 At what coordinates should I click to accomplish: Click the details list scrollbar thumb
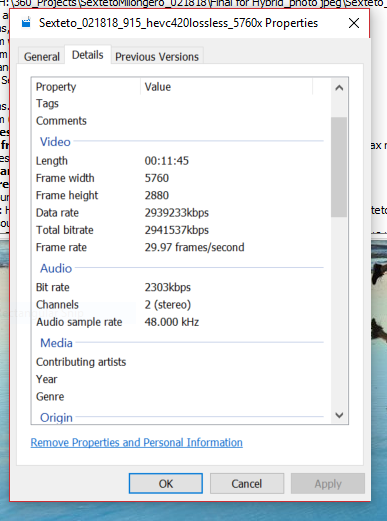click(339, 167)
